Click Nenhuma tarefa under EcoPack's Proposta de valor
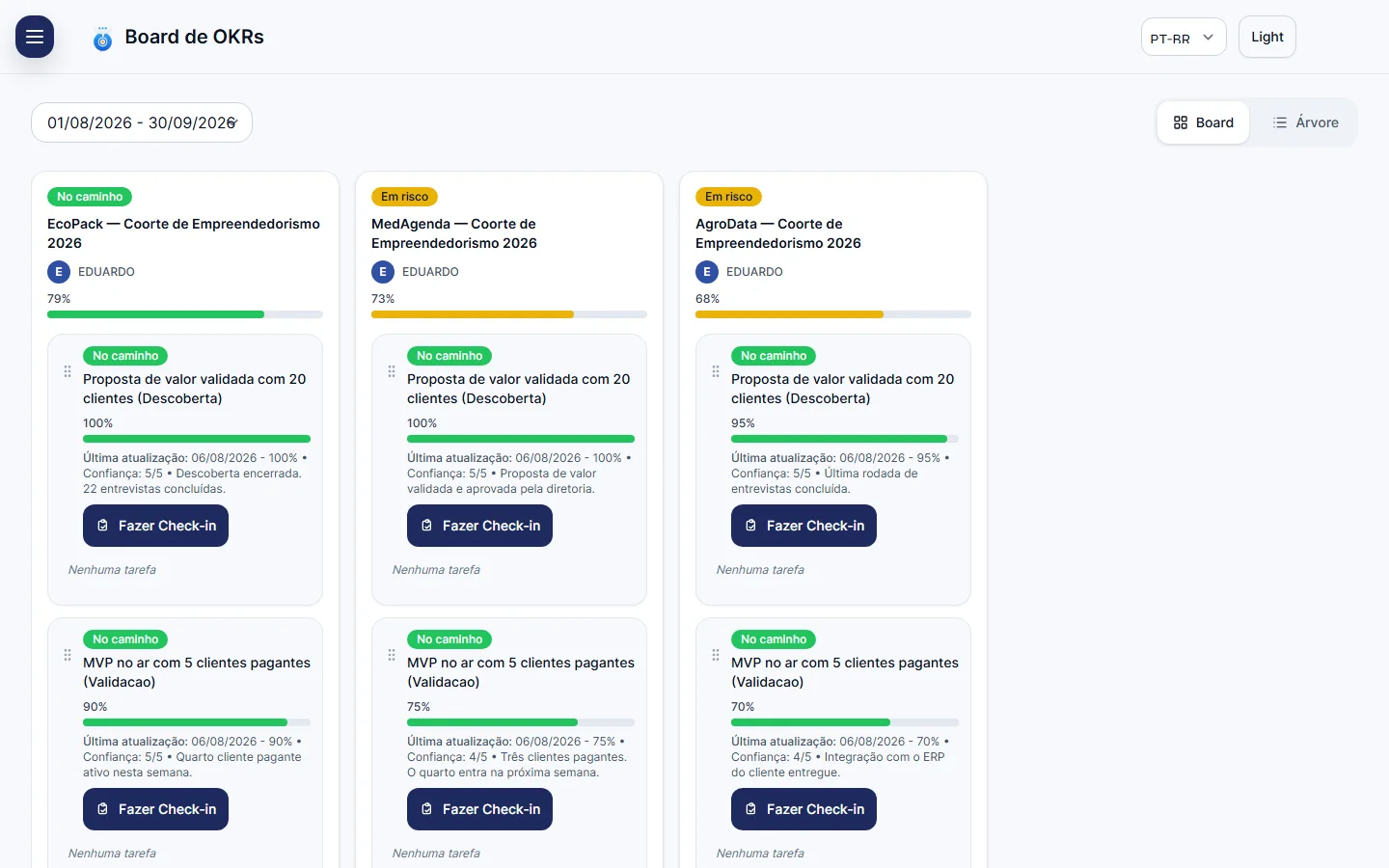1389x868 pixels. [112, 570]
